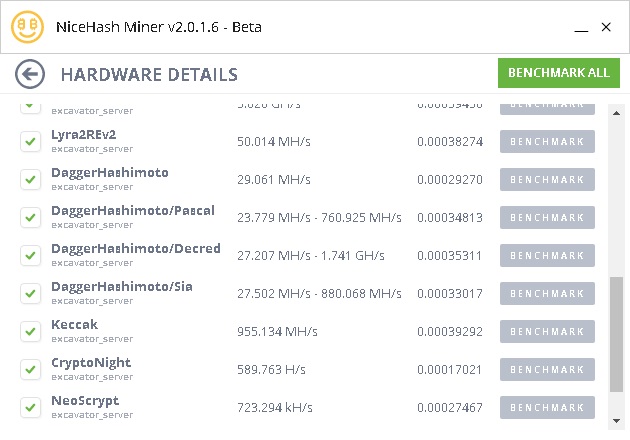630x440 pixels.
Task: Toggle the NeoScrypt algorithm checkbox
Action: [31, 407]
